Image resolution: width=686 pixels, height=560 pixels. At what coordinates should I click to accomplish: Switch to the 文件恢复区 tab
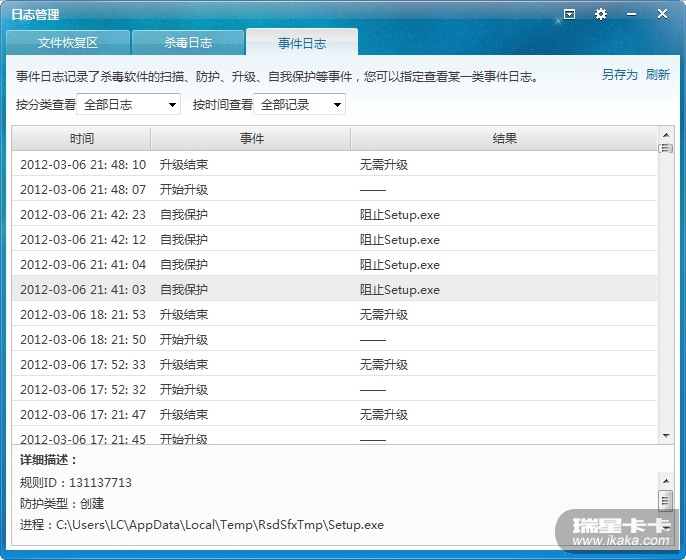(x=68, y=42)
